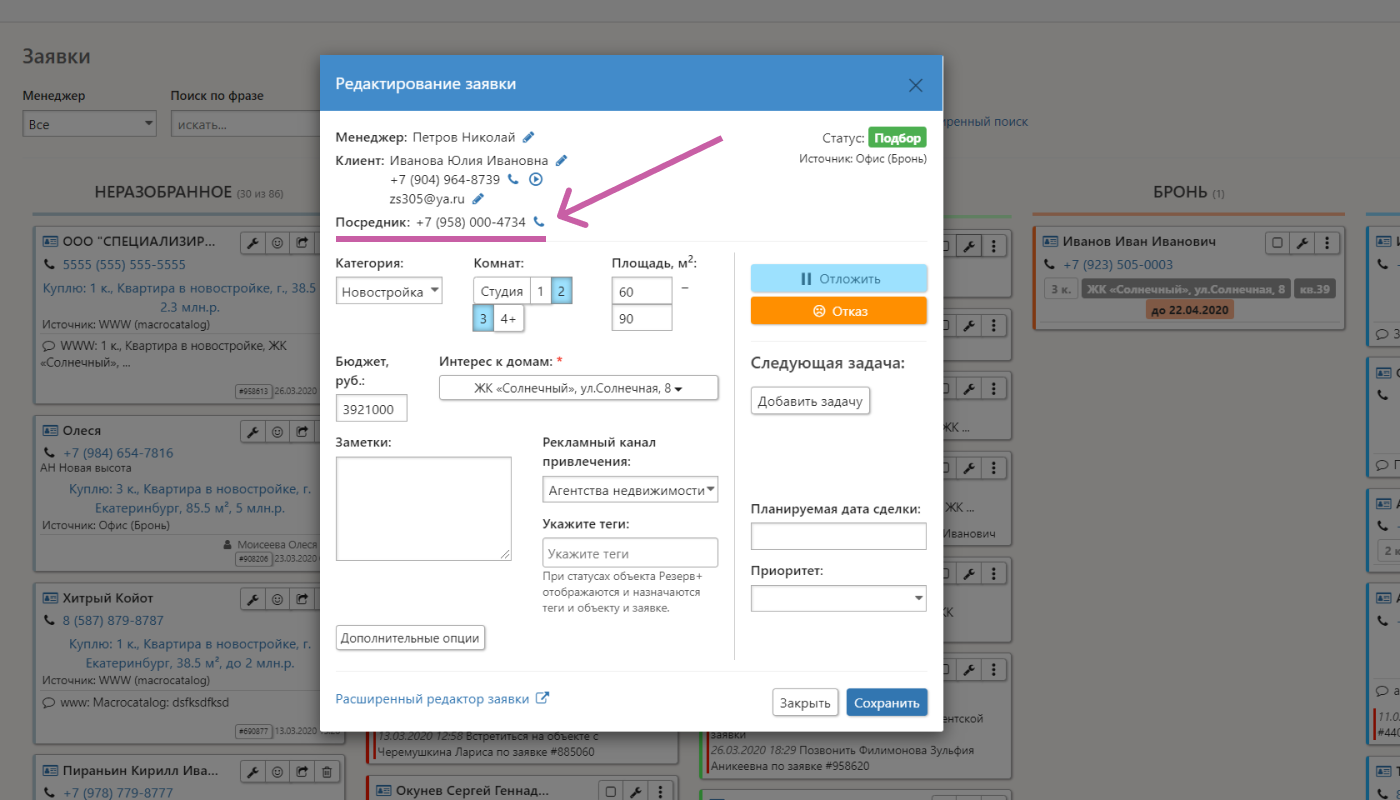Edit manager Петров Николай via pencil icon
The height and width of the screenshot is (800, 1400).
[x=528, y=137]
